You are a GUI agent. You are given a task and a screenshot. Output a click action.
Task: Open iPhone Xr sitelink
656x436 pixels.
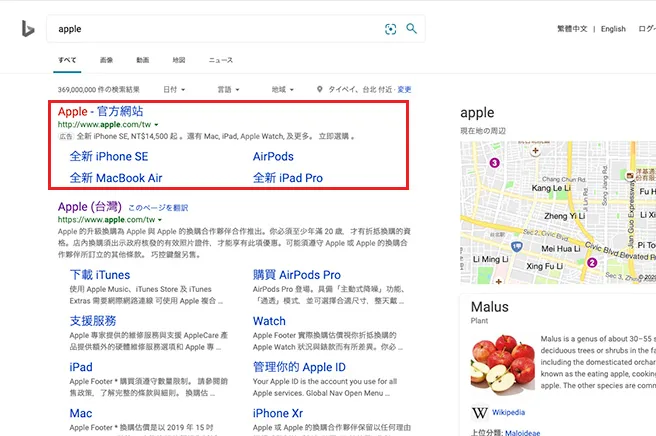coord(278,413)
